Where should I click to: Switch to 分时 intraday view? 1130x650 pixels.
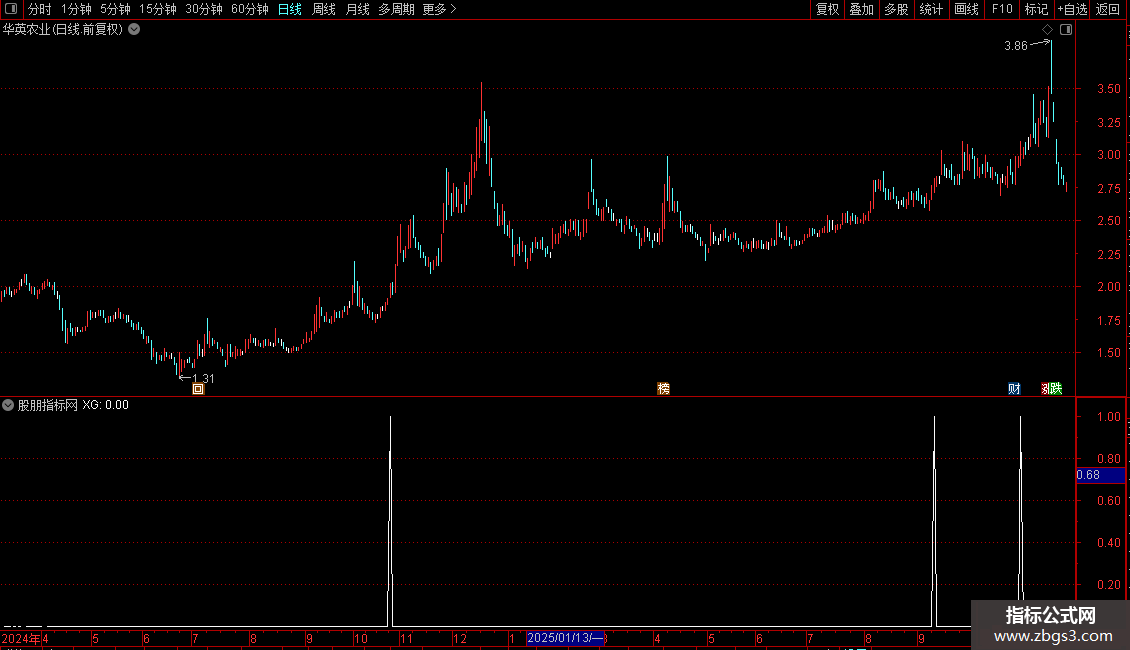(x=40, y=9)
